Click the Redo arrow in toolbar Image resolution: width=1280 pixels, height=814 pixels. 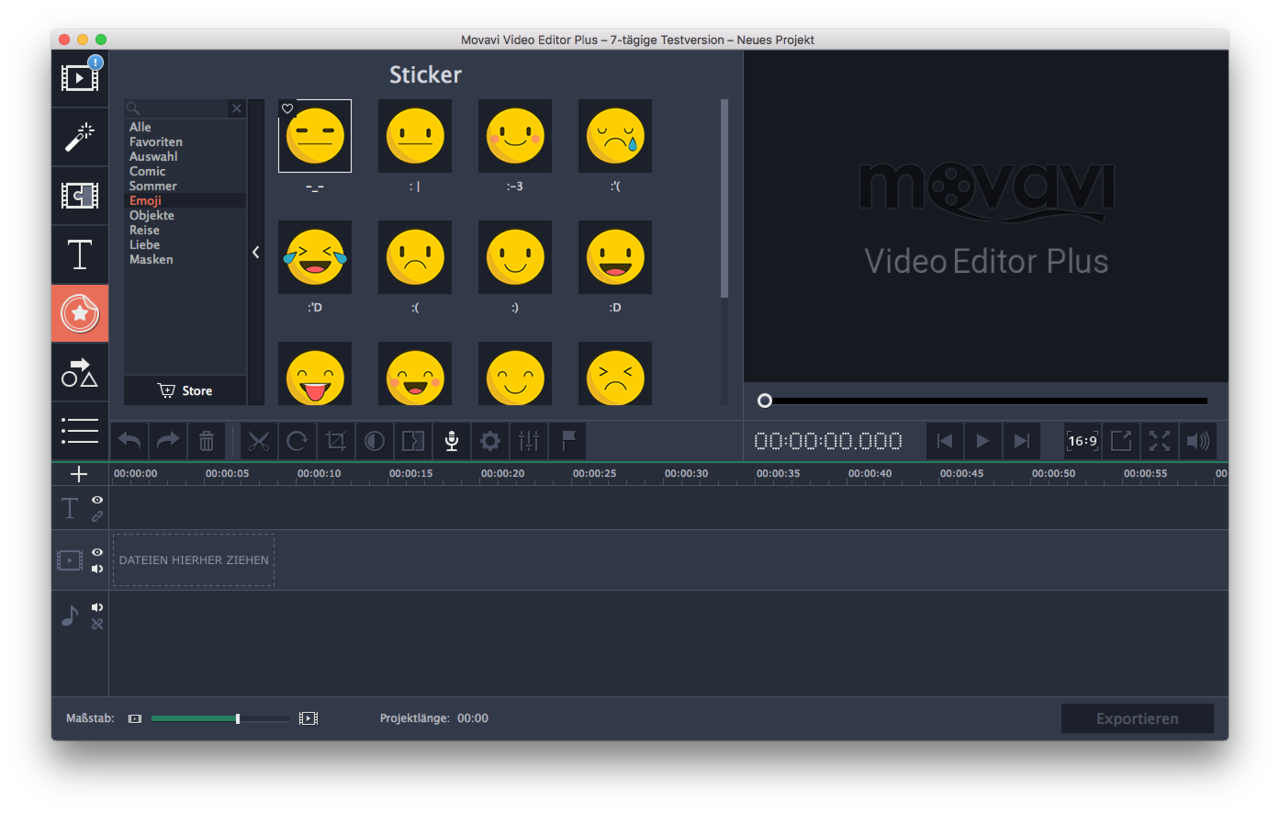tap(168, 441)
